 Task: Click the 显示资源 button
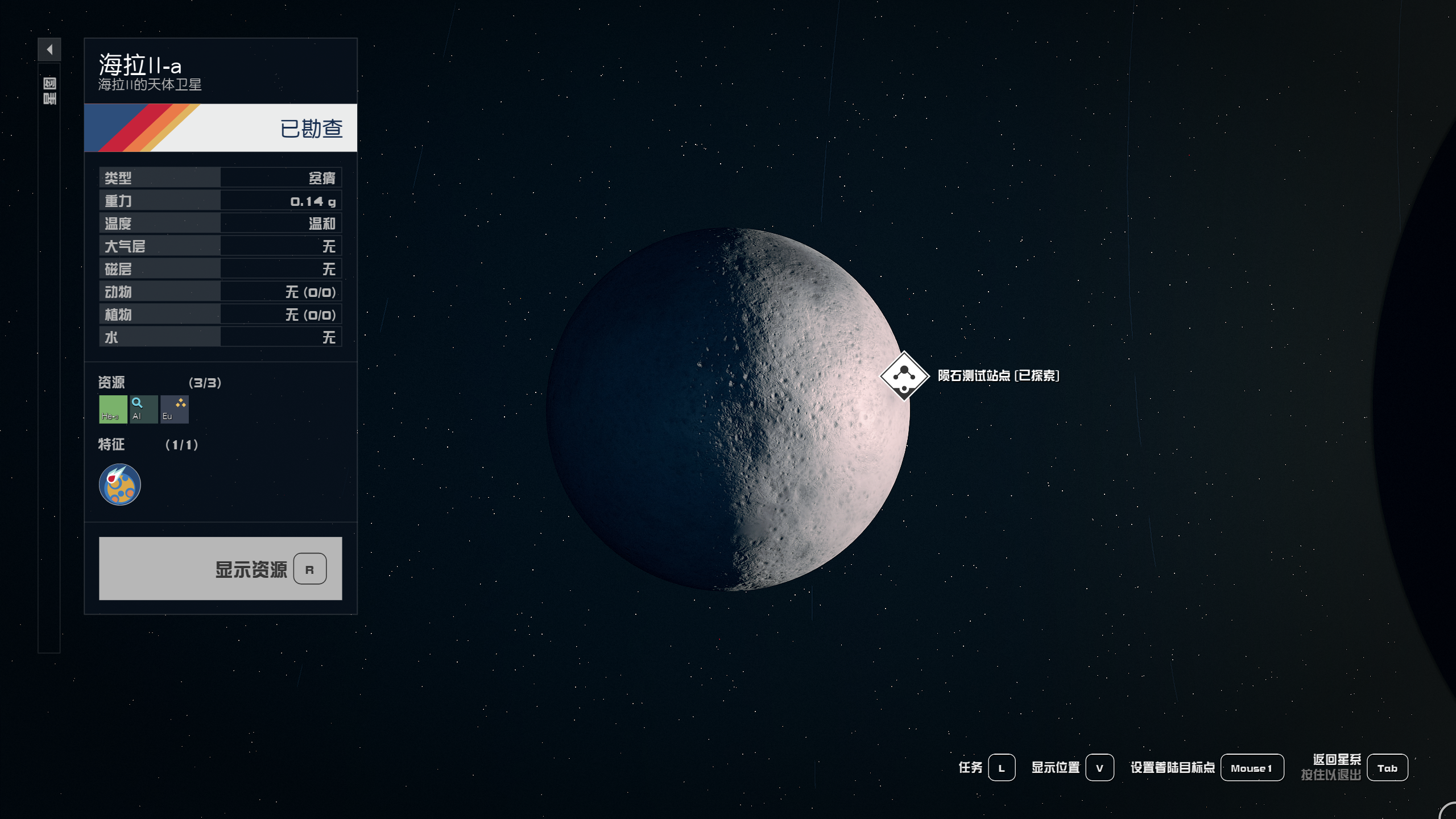coord(221,568)
